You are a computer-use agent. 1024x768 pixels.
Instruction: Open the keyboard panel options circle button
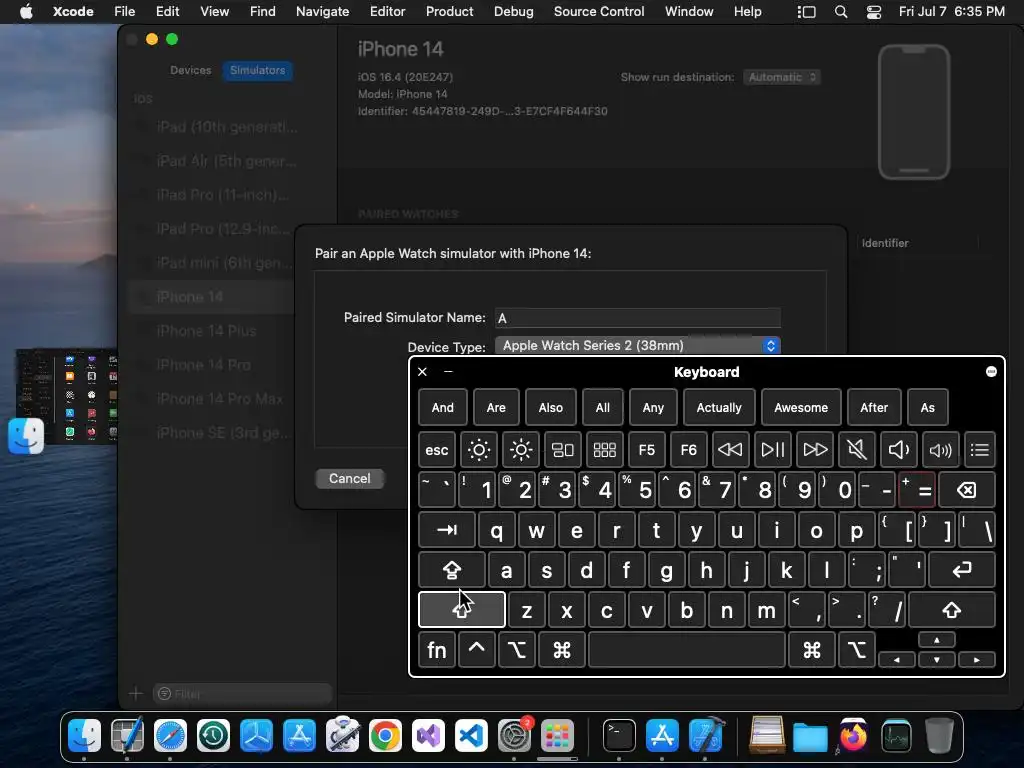point(991,372)
